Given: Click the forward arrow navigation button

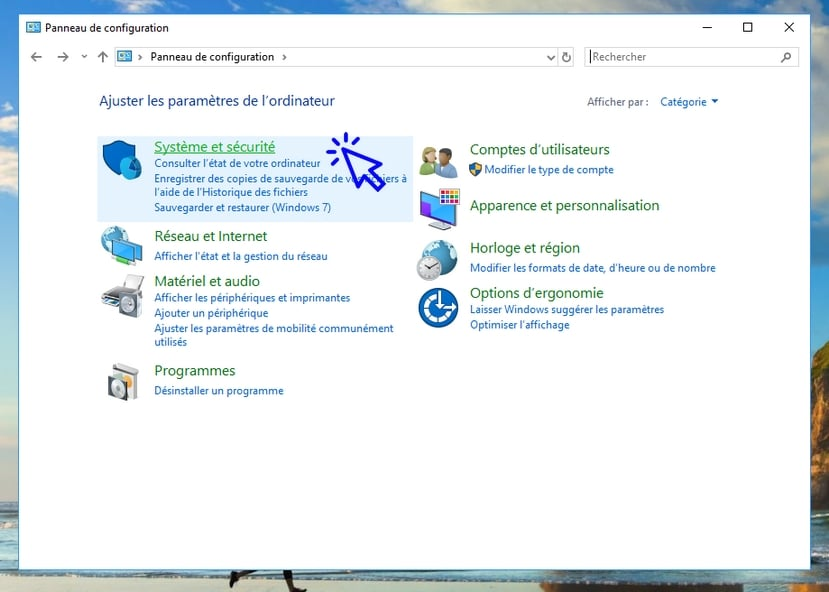Looking at the screenshot, I should [x=63, y=57].
